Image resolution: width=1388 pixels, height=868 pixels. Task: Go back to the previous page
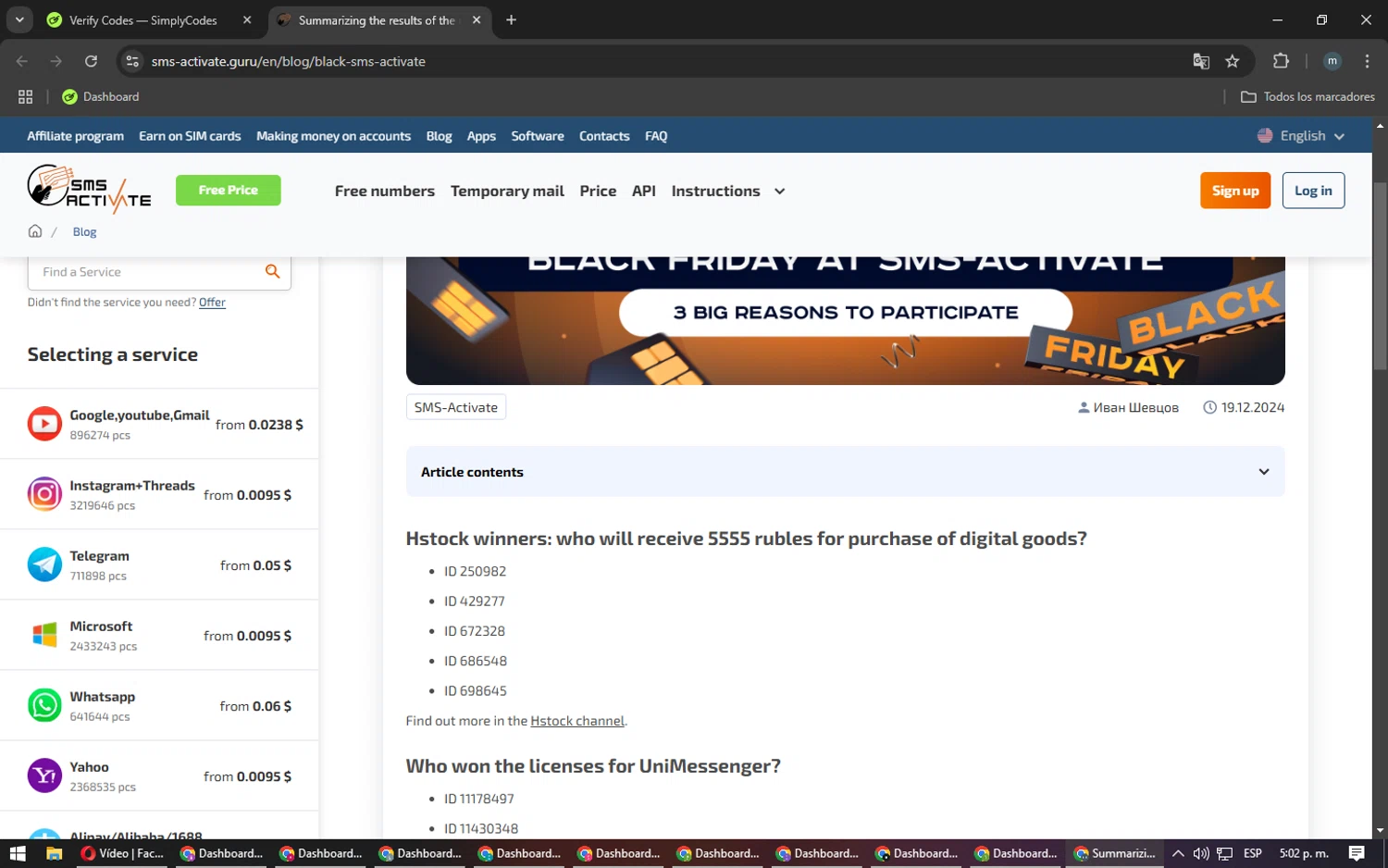(x=22, y=61)
